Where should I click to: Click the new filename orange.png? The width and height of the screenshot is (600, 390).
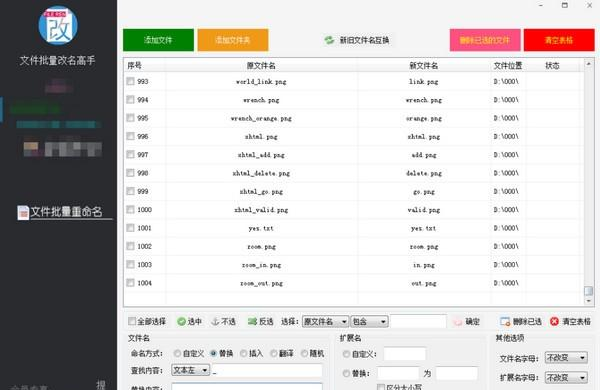pyautogui.click(x=424, y=118)
